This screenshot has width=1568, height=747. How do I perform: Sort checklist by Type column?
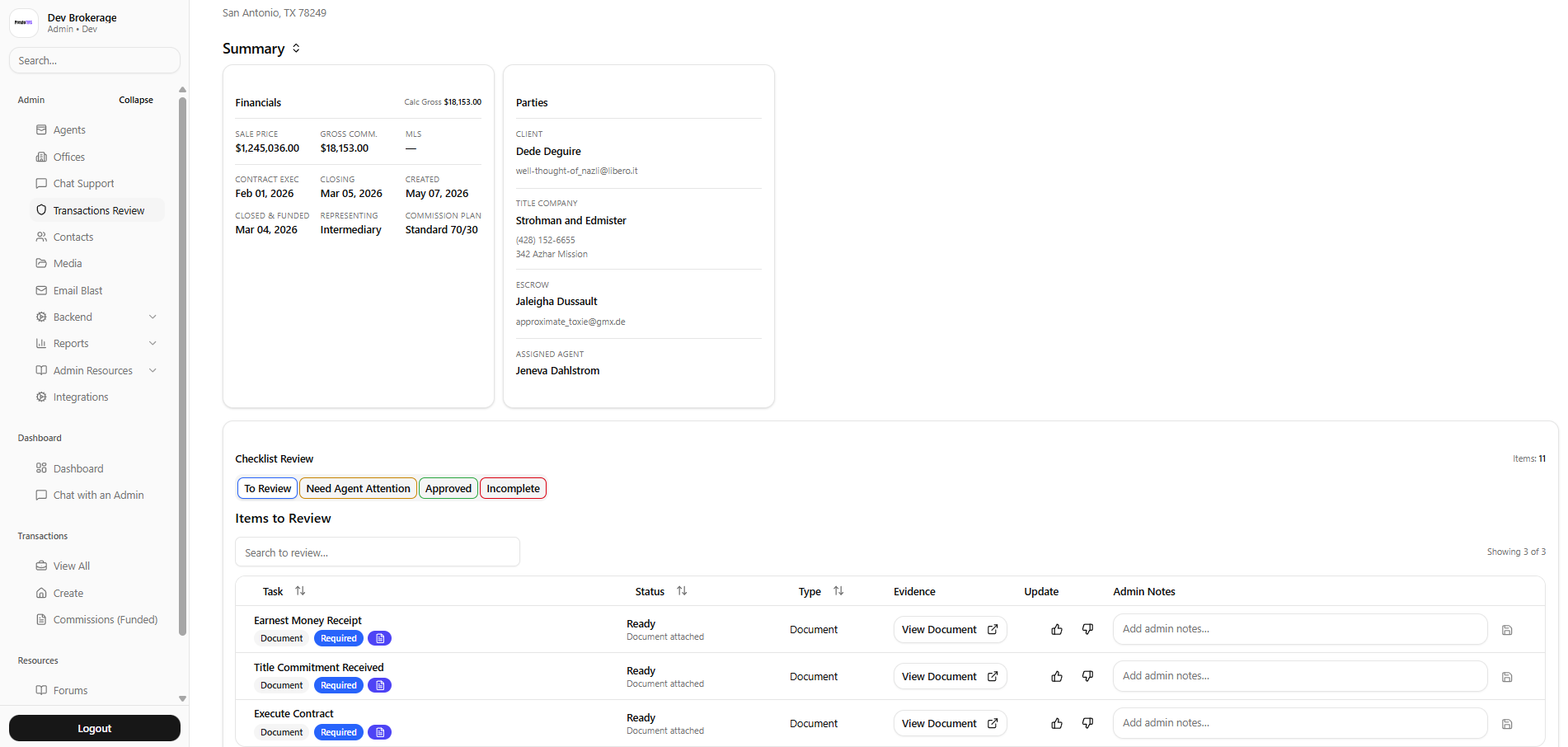pyautogui.click(x=838, y=591)
